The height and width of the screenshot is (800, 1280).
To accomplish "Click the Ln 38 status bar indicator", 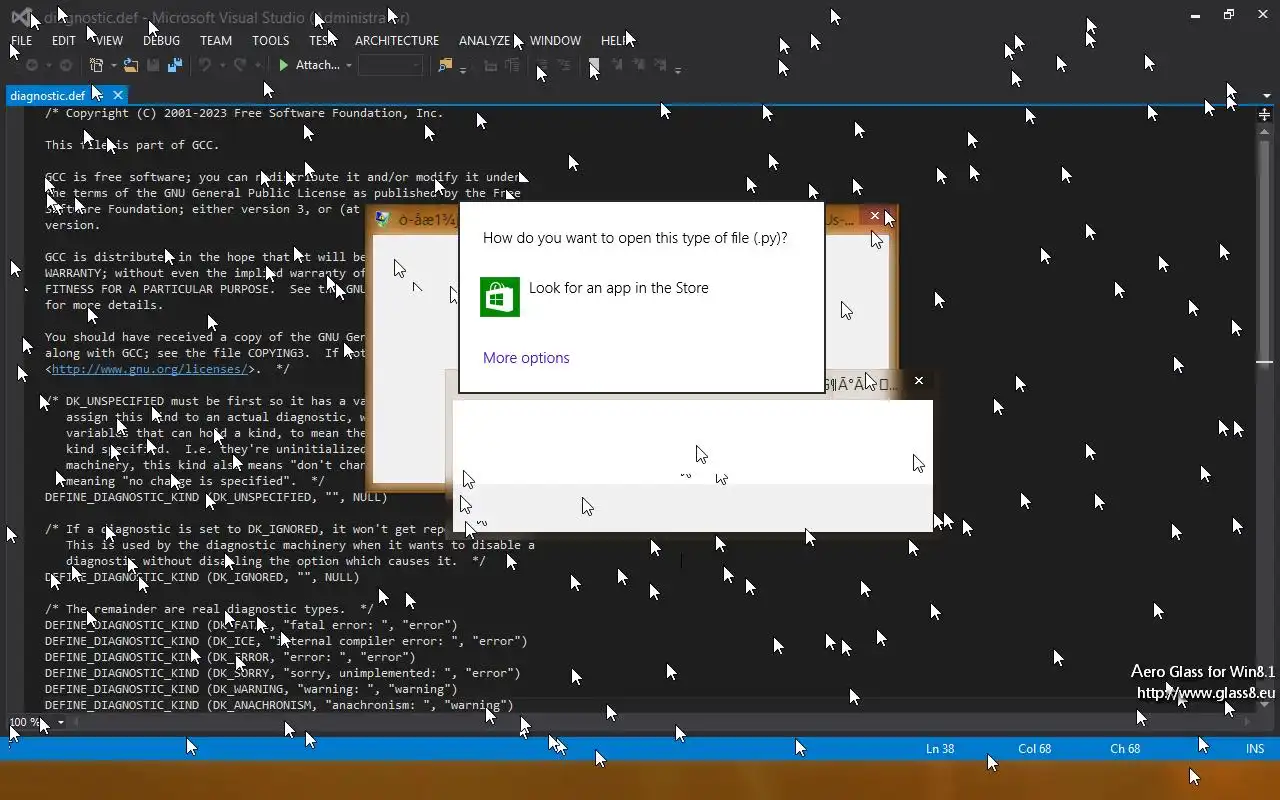I will (940, 748).
